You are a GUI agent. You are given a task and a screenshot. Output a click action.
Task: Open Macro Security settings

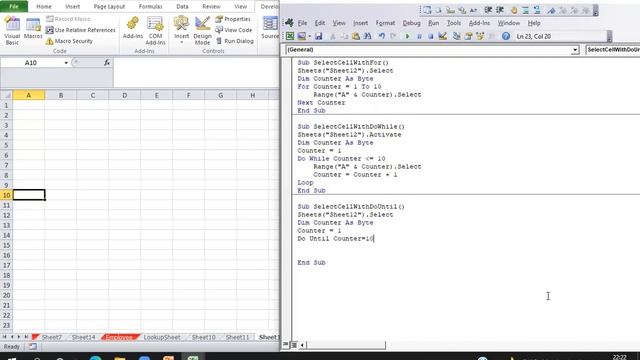point(69,41)
